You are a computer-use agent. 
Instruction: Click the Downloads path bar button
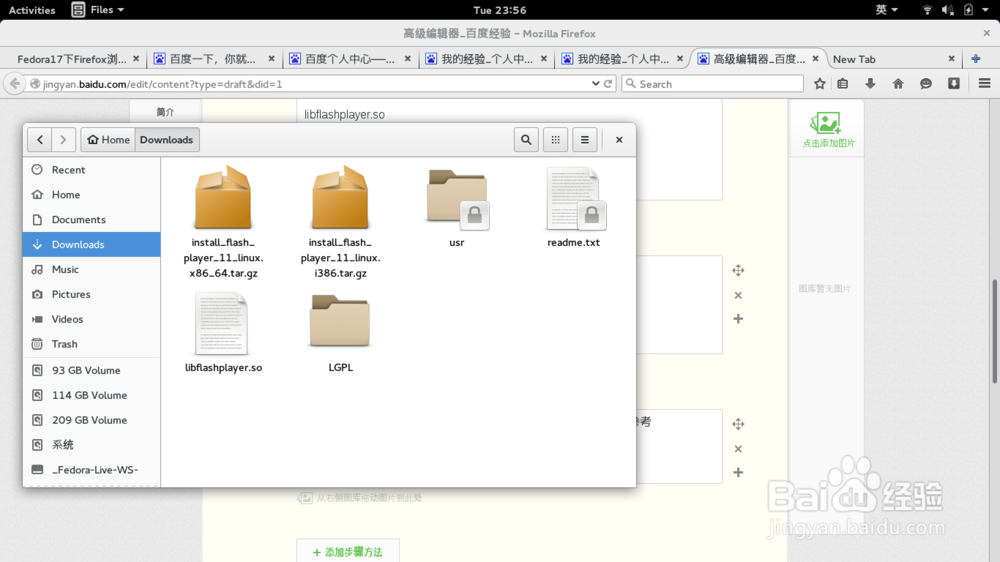point(166,140)
